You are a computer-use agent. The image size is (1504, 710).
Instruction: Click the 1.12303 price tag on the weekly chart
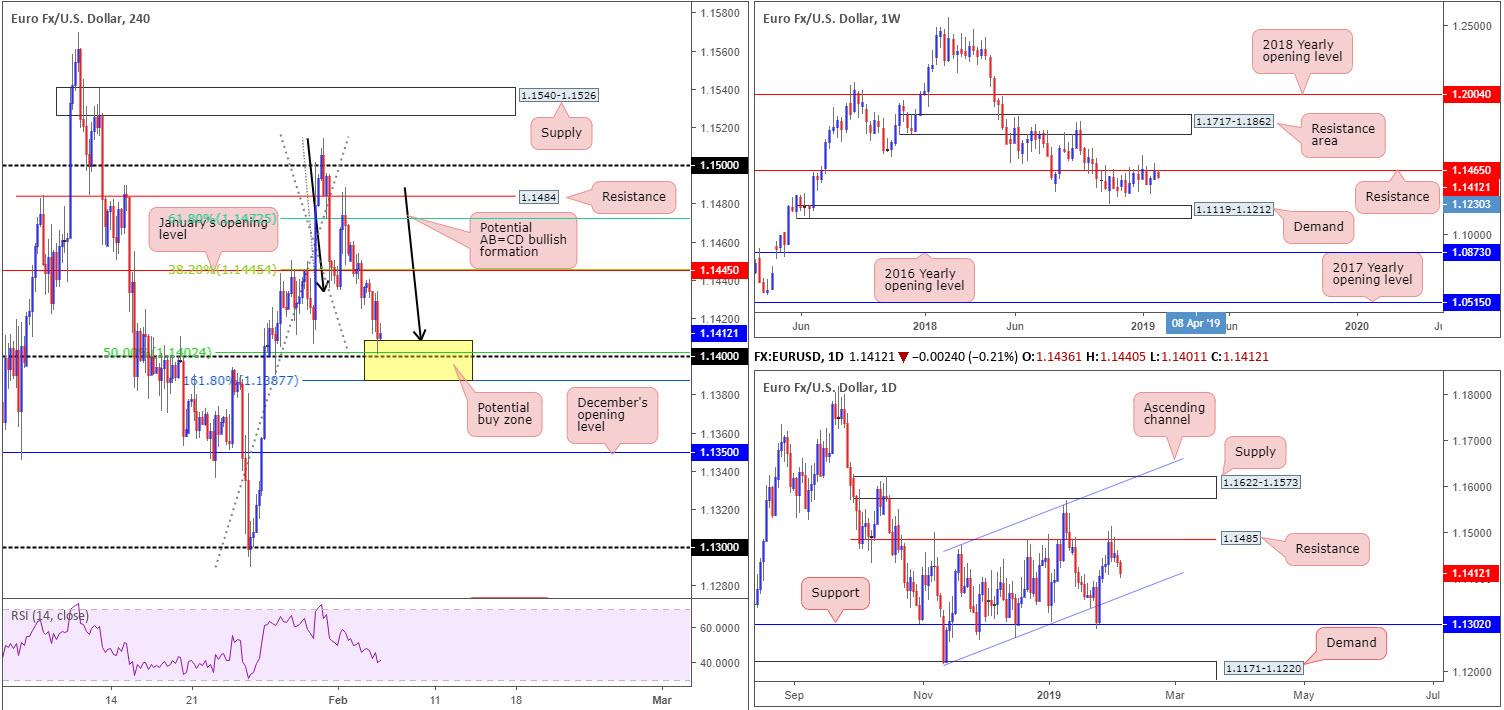click(x=1474, y=203)
